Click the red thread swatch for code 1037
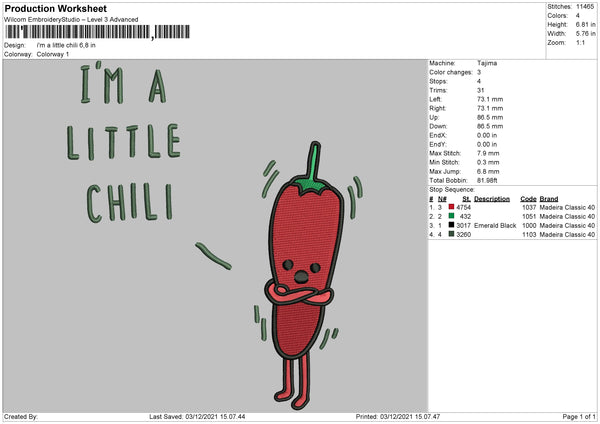This screenshot has width=600, height=424. [451, 207]
